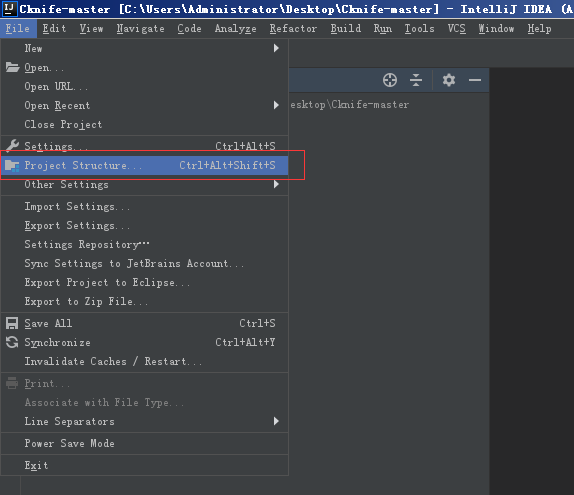Expand the Open Recent submenu arrow
This screenshot has width=574, height=495.
pos(276,105)
